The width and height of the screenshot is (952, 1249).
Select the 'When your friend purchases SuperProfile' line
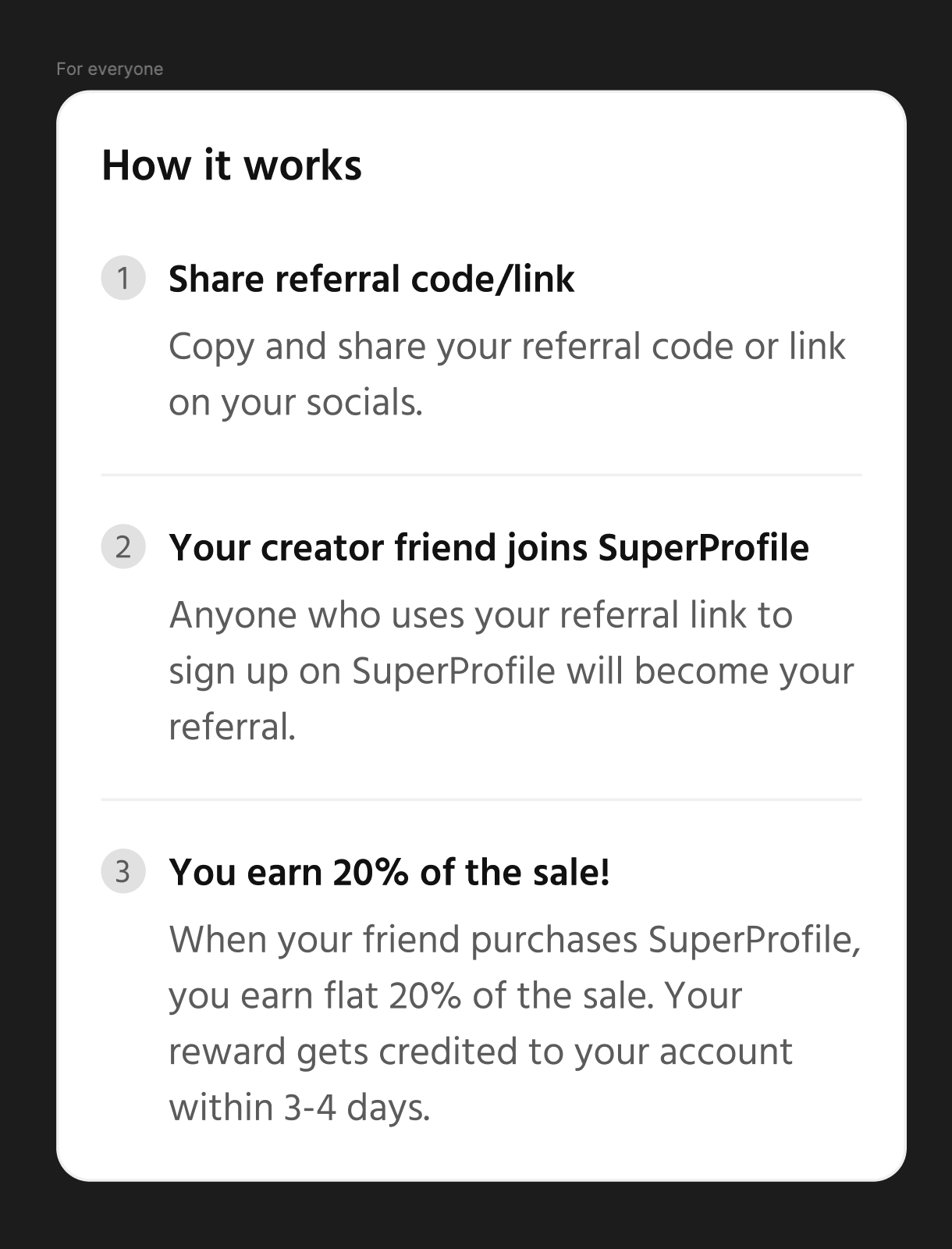pyautogui.click(x=515, y=940)
